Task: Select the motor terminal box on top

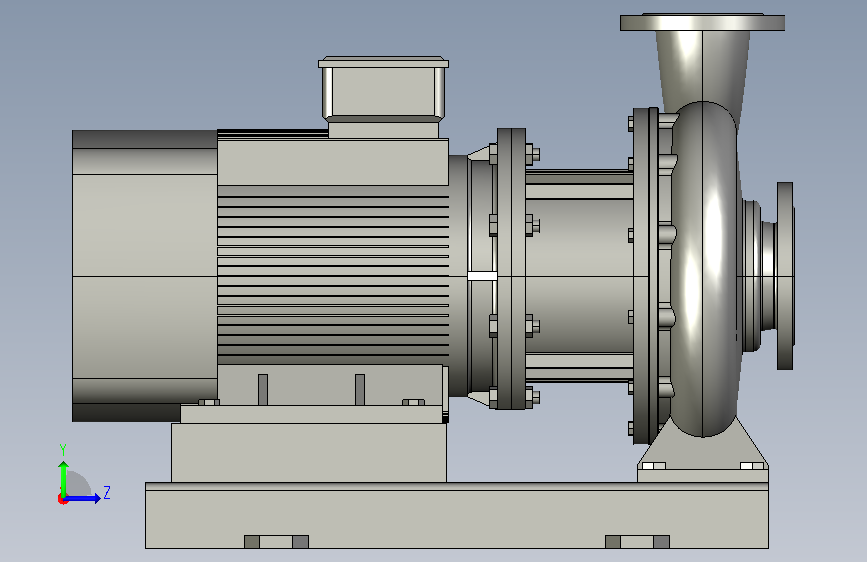Action: [383, 96]
